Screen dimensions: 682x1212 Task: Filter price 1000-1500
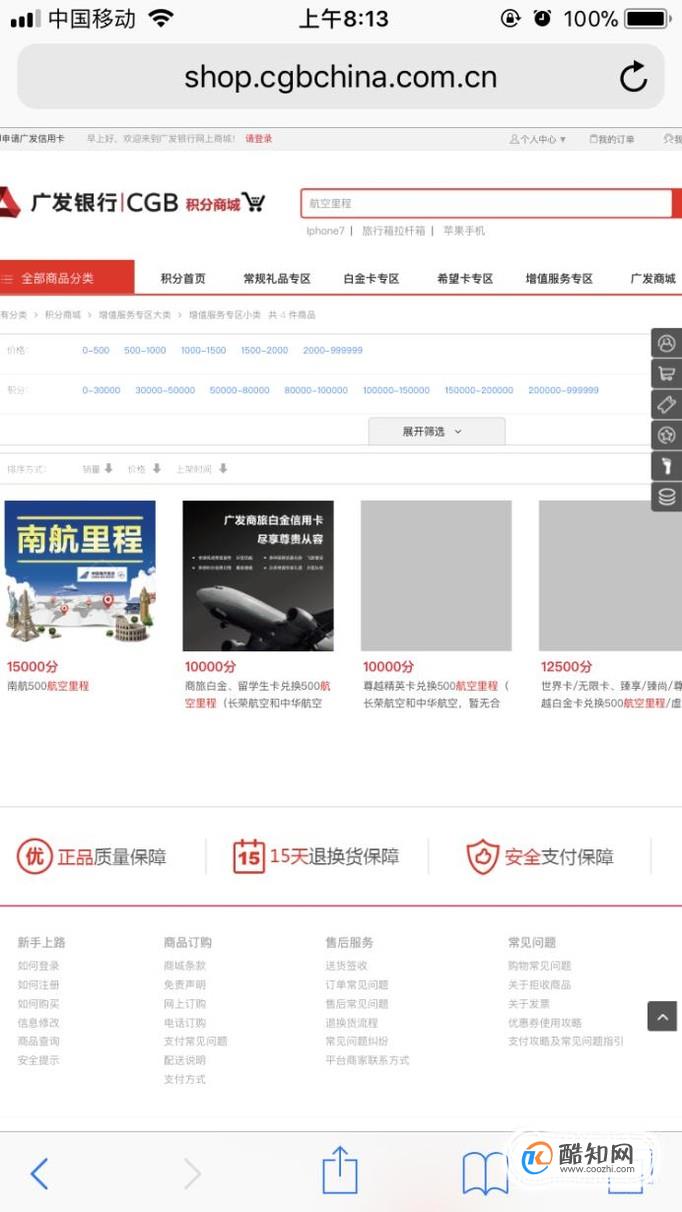pyautogui.click(x=203, y=351)
